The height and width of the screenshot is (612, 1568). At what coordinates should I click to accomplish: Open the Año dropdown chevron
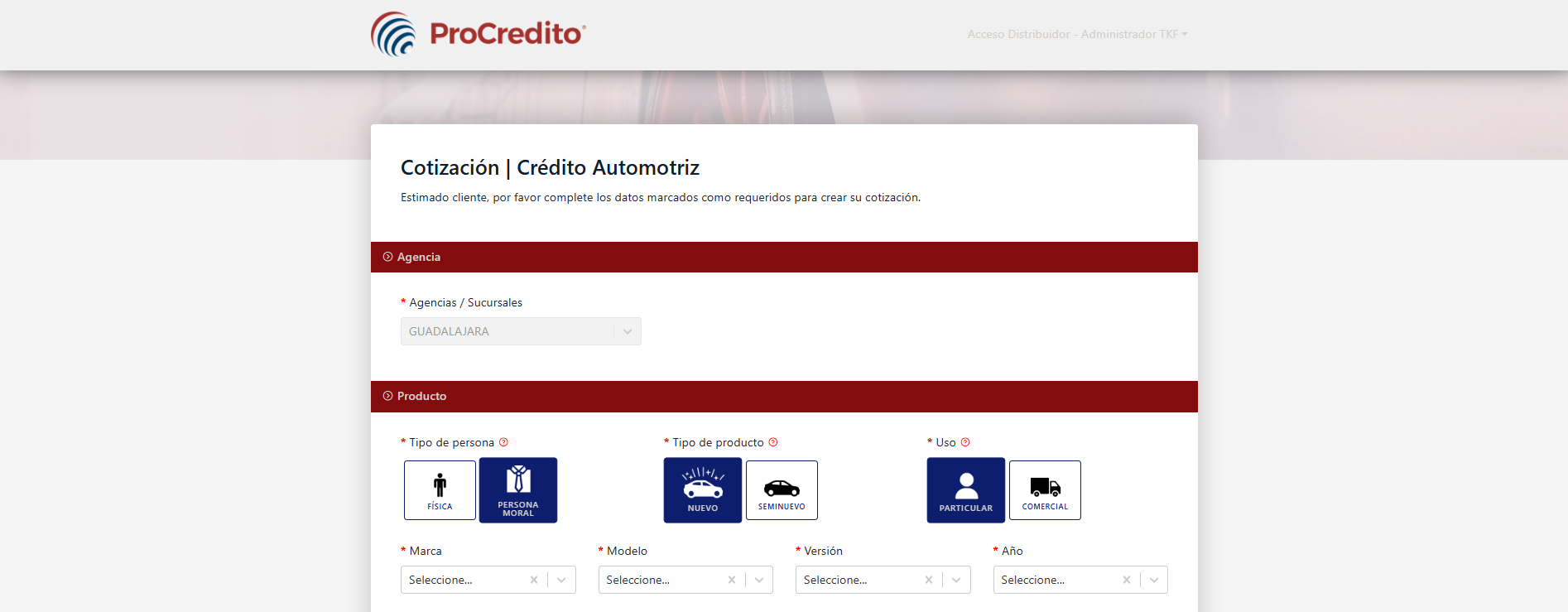(x=1154, y=580)
